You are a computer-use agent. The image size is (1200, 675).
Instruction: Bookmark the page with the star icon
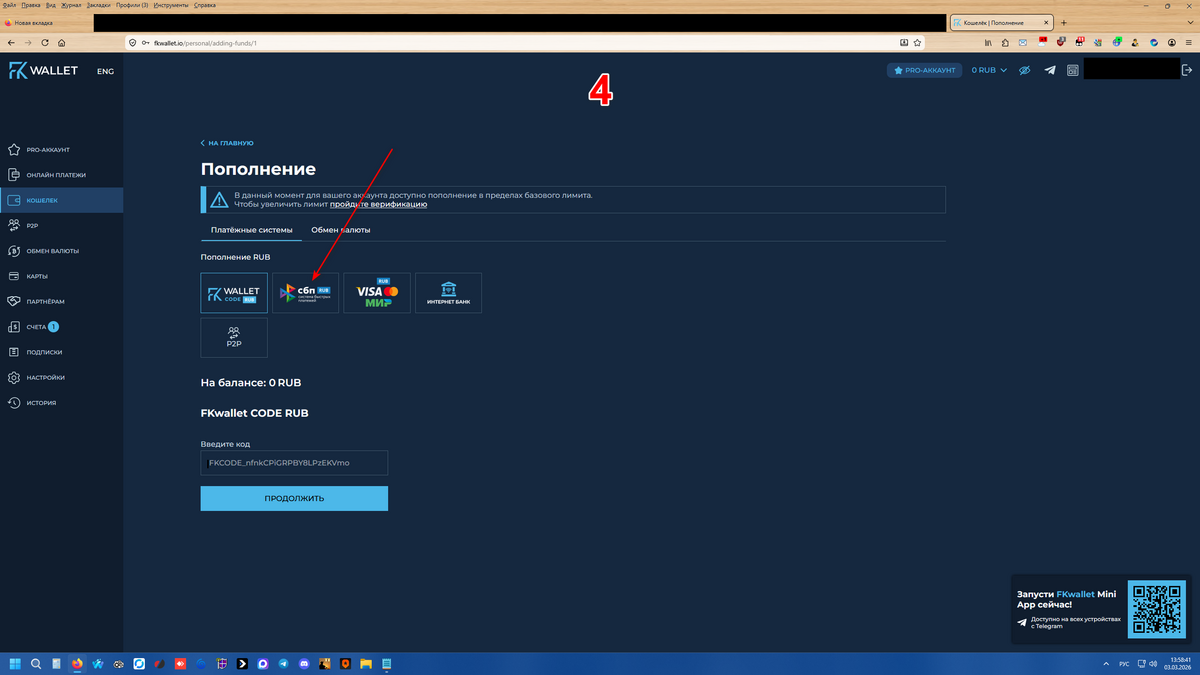[918, 43]
